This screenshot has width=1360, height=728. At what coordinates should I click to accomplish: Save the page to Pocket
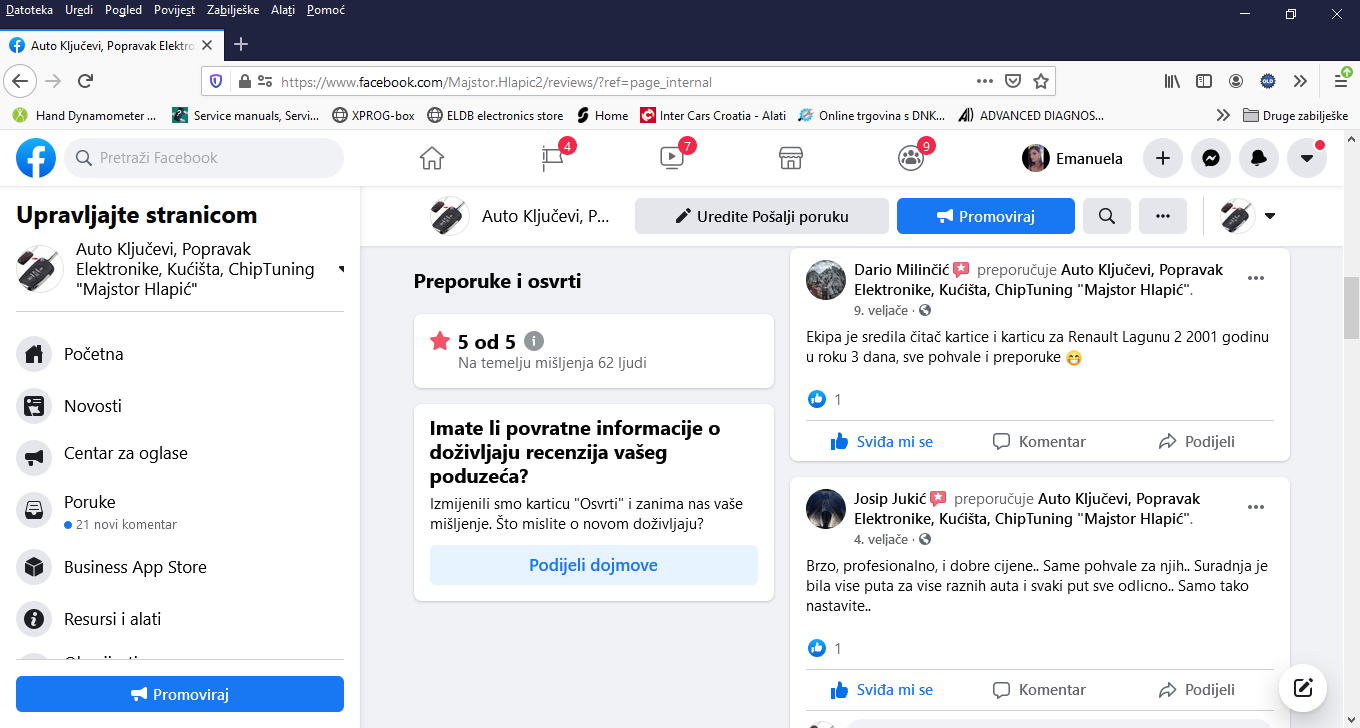(x=1013, y=81)
